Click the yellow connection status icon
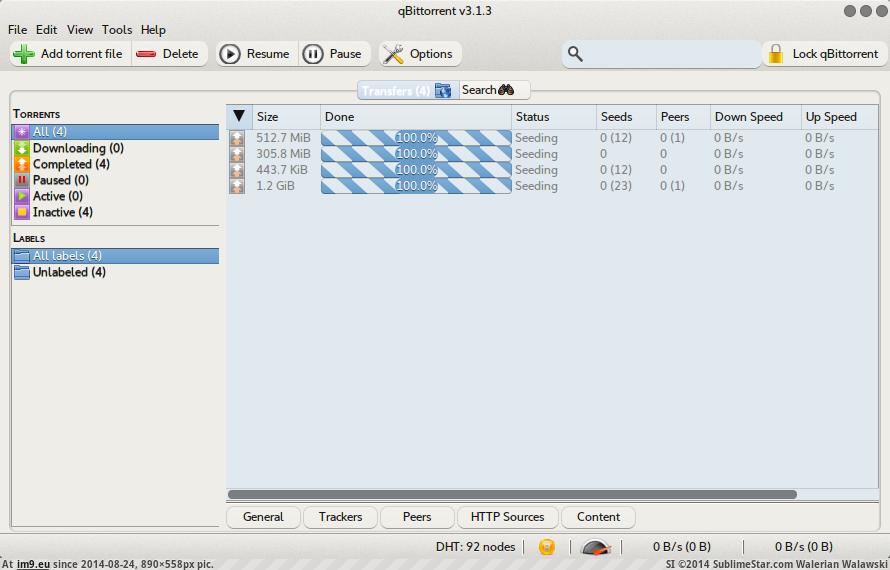The width and height of the screenshot is (890, 570). tap(547, 547)
